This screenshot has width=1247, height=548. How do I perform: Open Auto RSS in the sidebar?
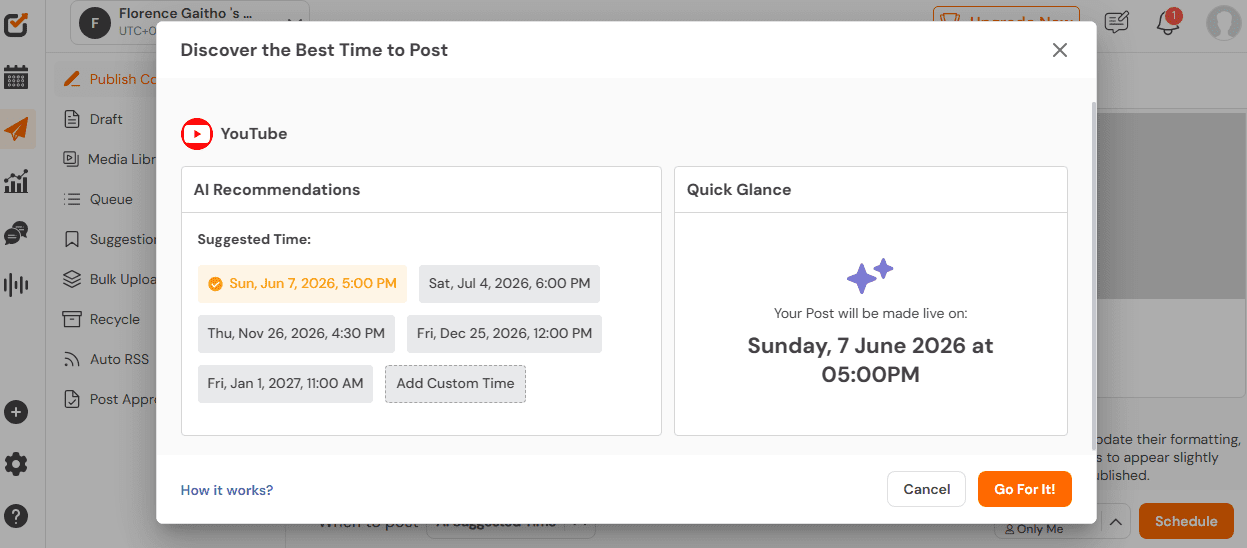tap(106, 359)
